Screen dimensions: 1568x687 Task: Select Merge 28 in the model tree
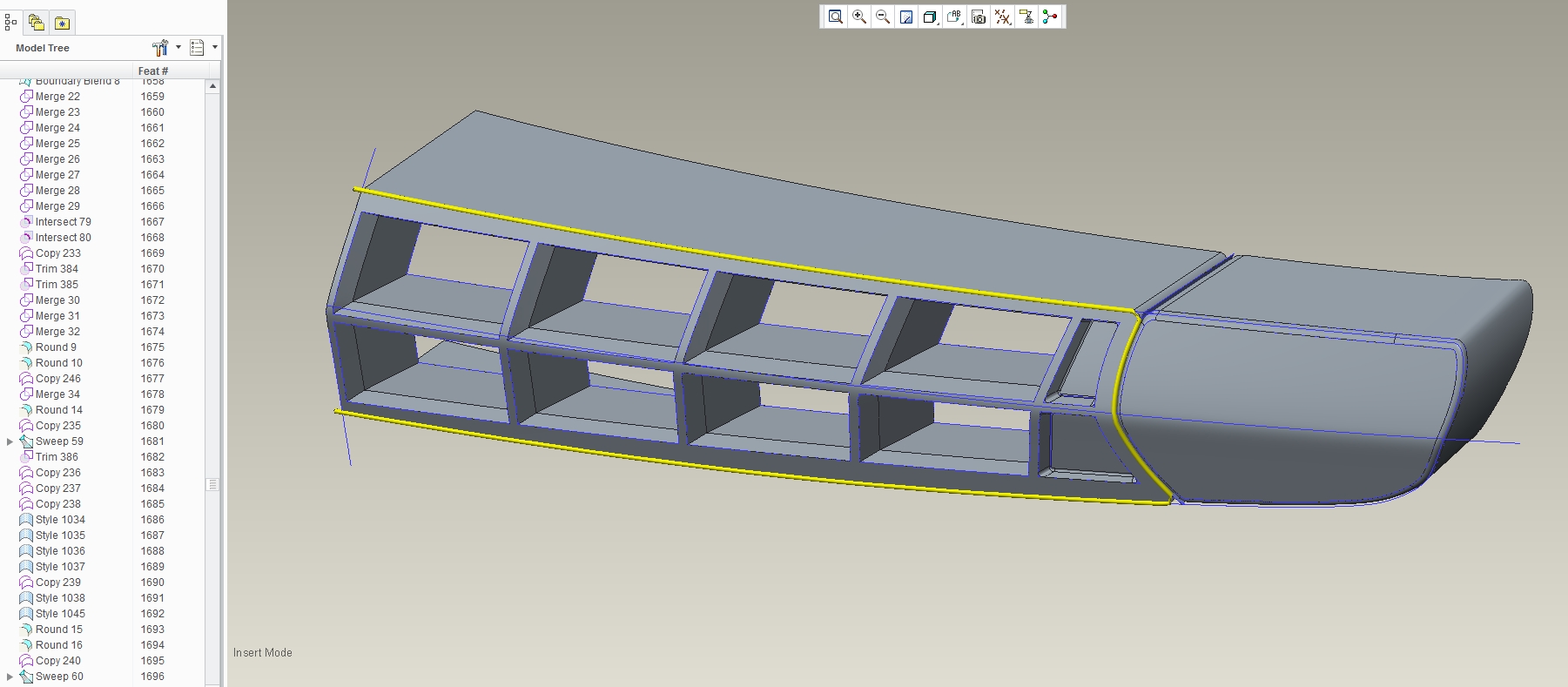pos(57,191)
